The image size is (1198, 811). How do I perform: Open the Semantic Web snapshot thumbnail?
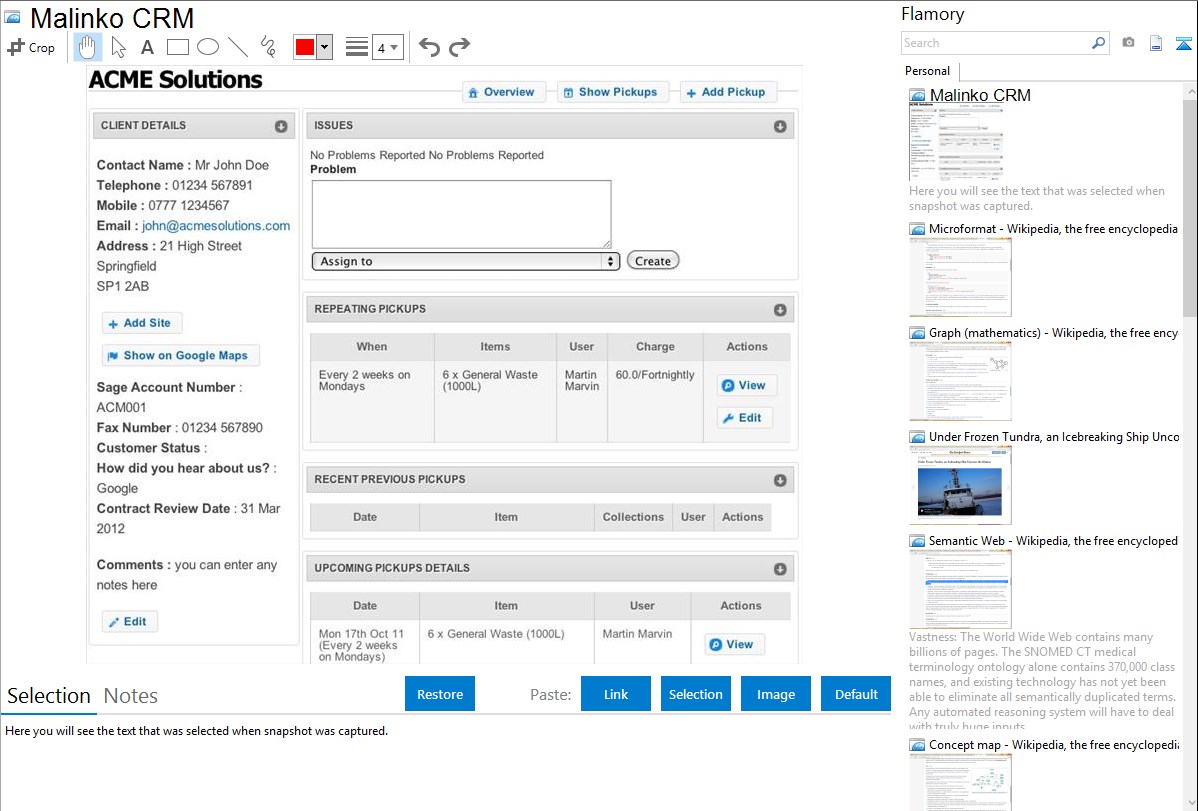point(960,589)
